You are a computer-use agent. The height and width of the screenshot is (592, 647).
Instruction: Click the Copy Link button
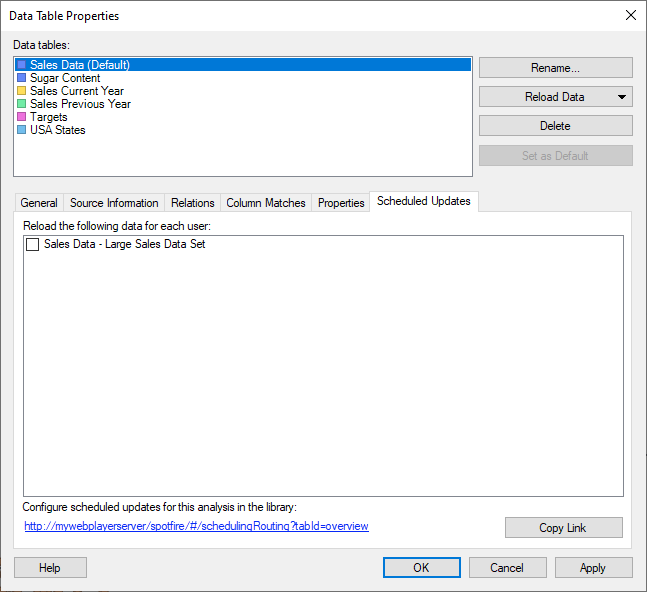point(564,528)
